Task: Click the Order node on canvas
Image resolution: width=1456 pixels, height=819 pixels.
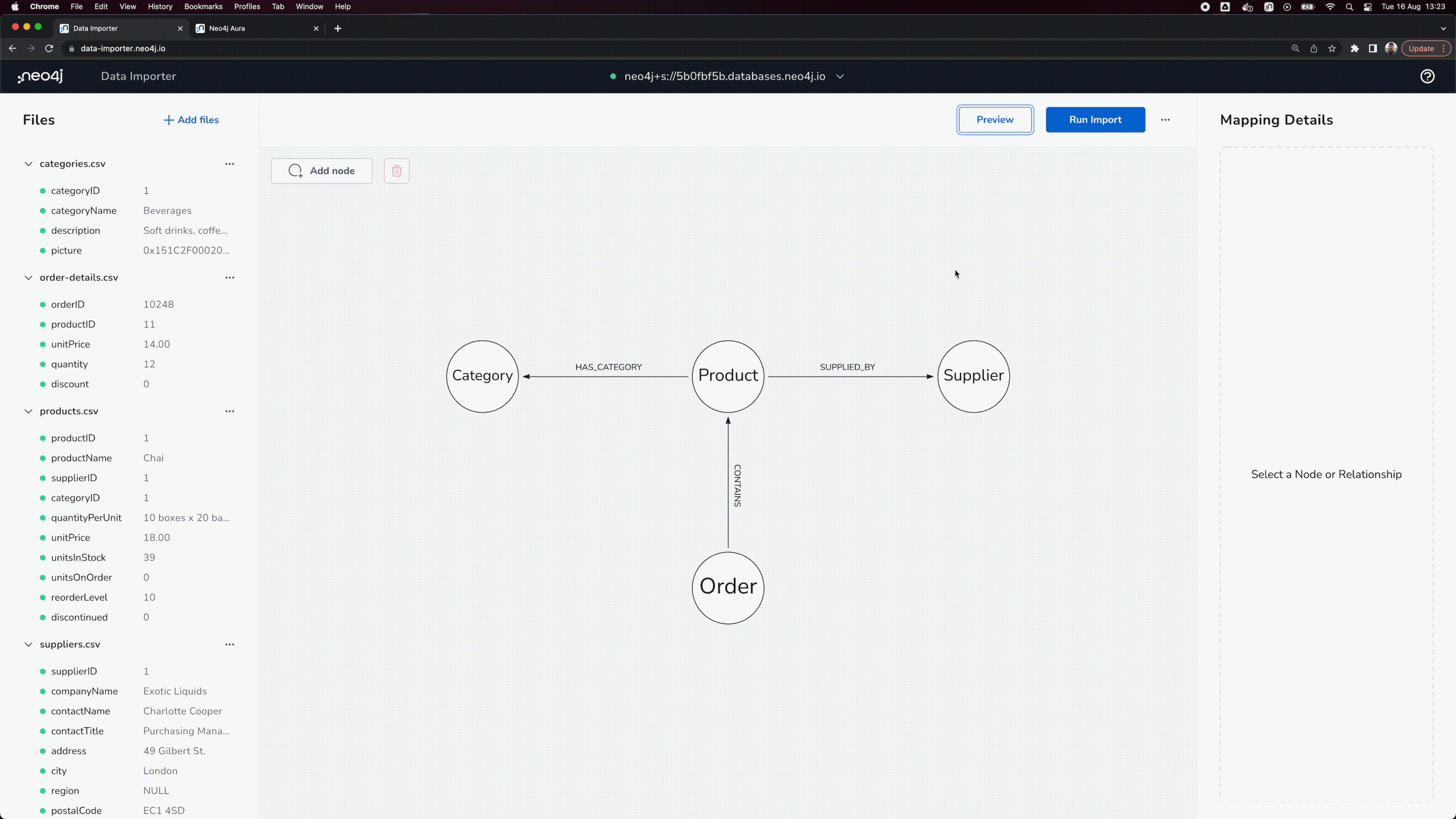Action: [x=728, y=586]
